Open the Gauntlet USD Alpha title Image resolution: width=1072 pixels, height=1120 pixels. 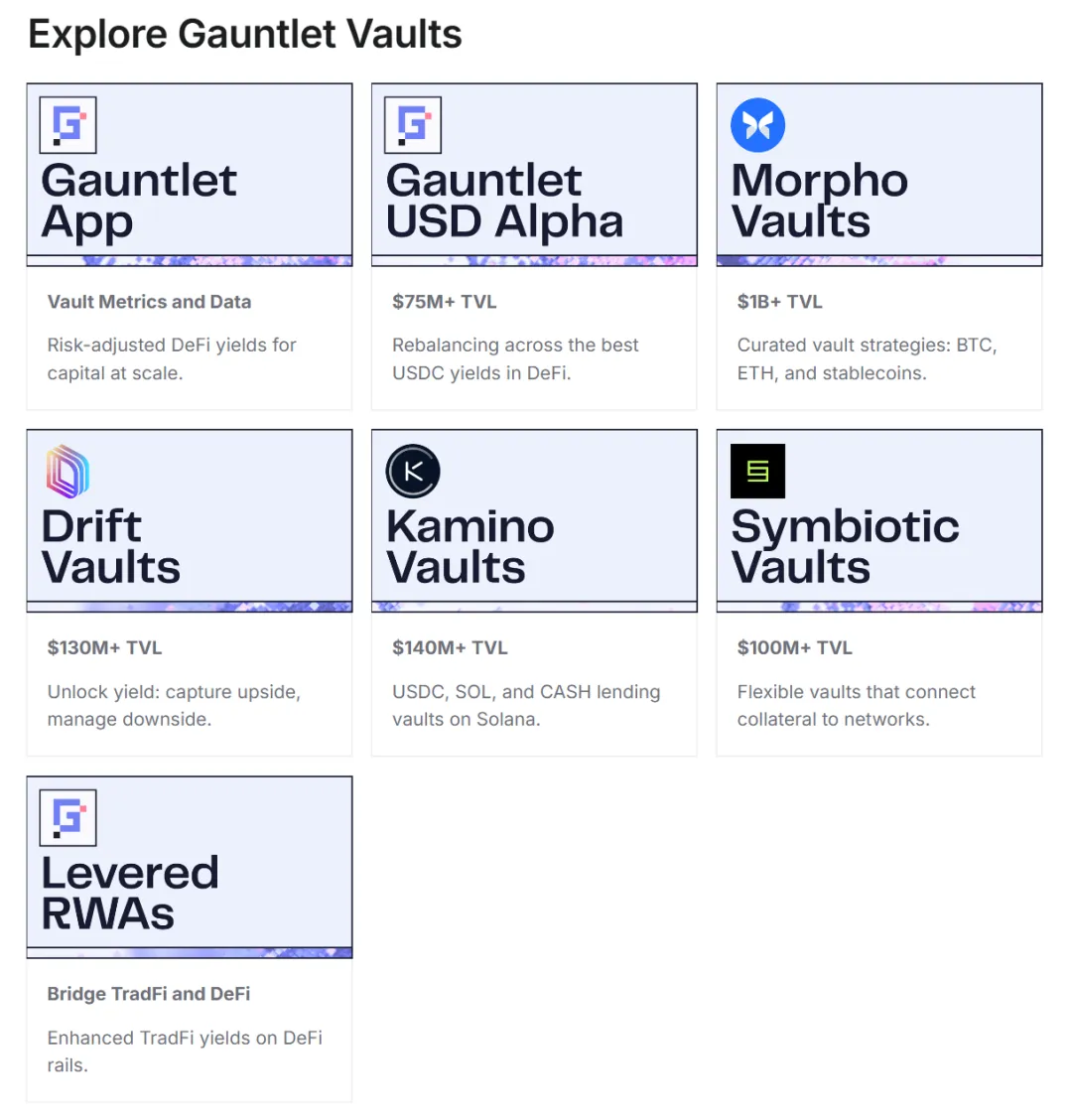[x=504, y=202]
